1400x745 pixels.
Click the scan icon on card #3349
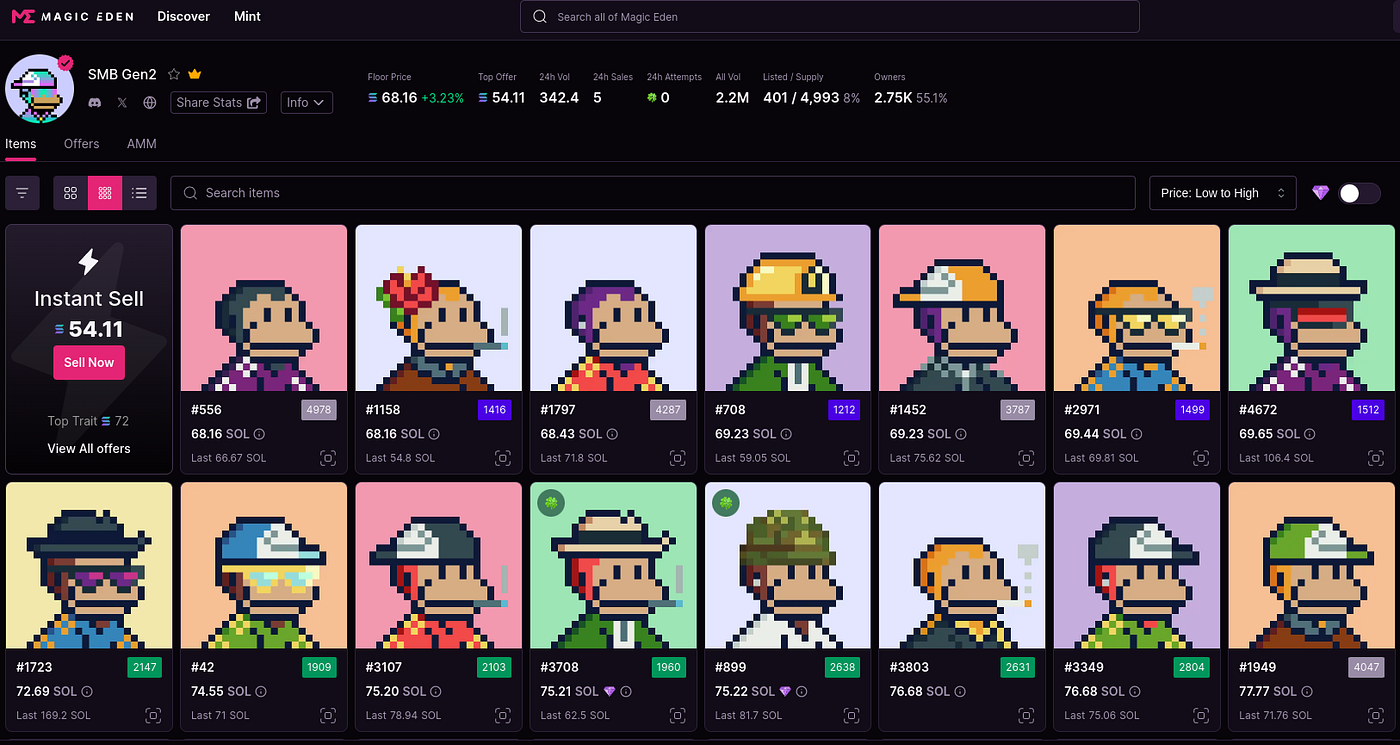tap(1200, 716)
